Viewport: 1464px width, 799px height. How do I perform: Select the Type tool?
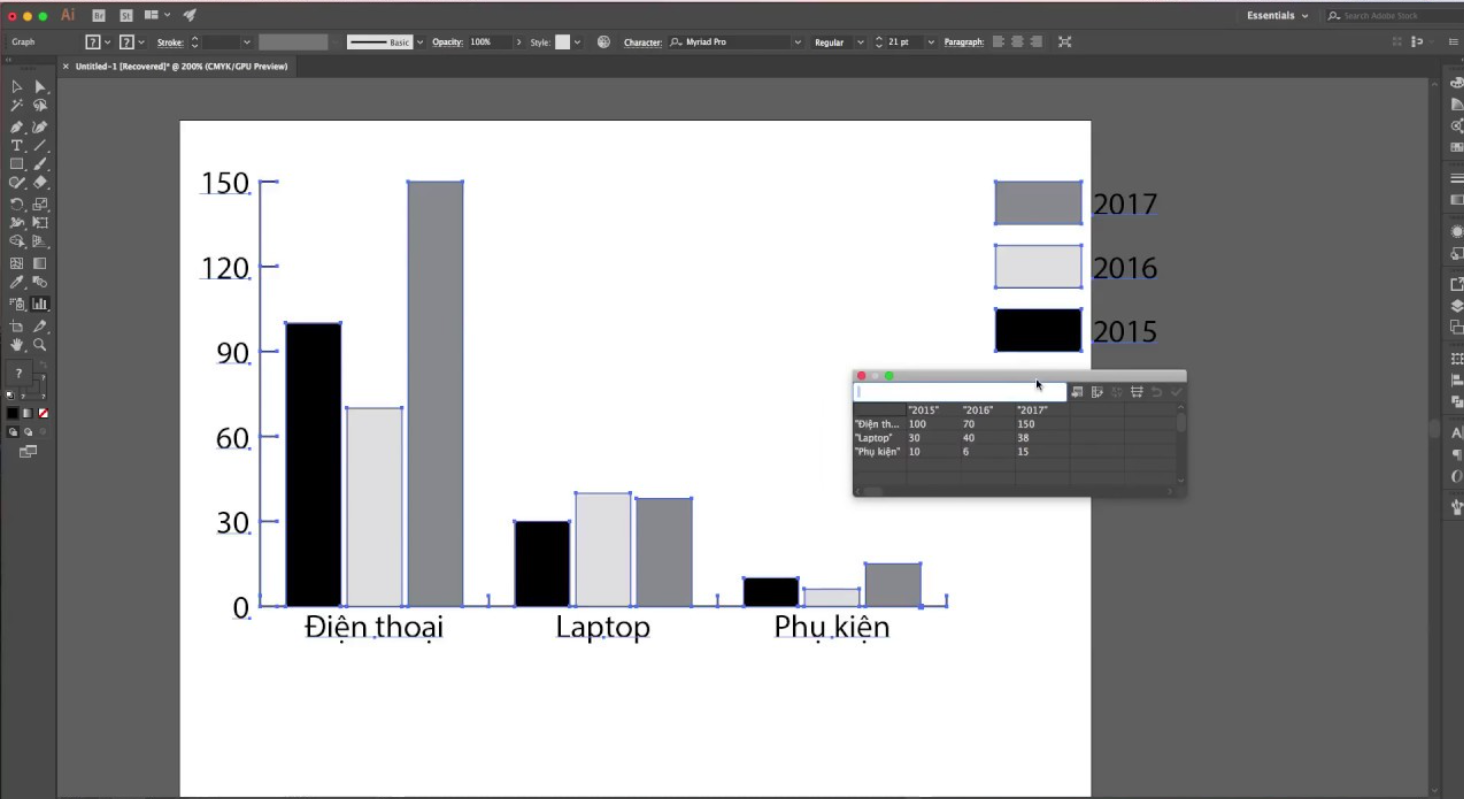tap(16, 145)
